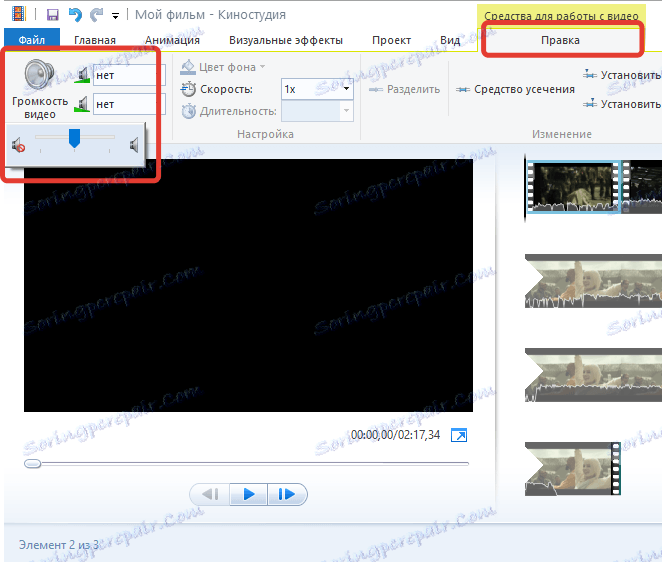Select the clip in the third timeline row
Screen dimensions: 662x562
pos(593,375)
